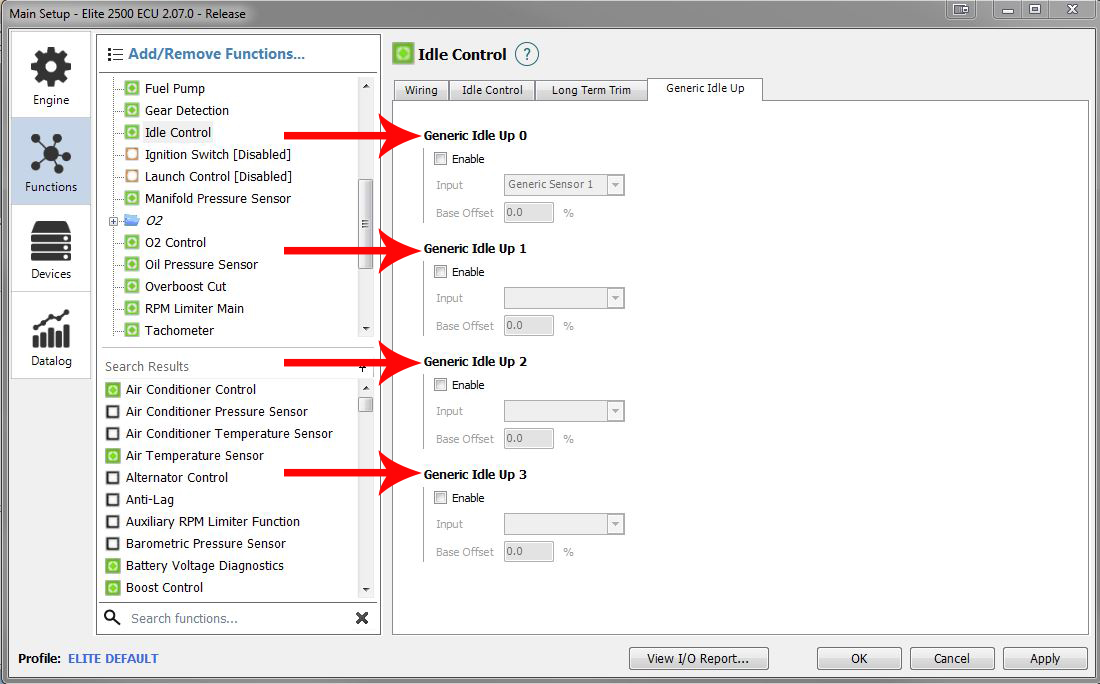The height and width of the screenshot is (684, 1100).
Task: Click View I/O Report button
Action: (x=698, y=658)
